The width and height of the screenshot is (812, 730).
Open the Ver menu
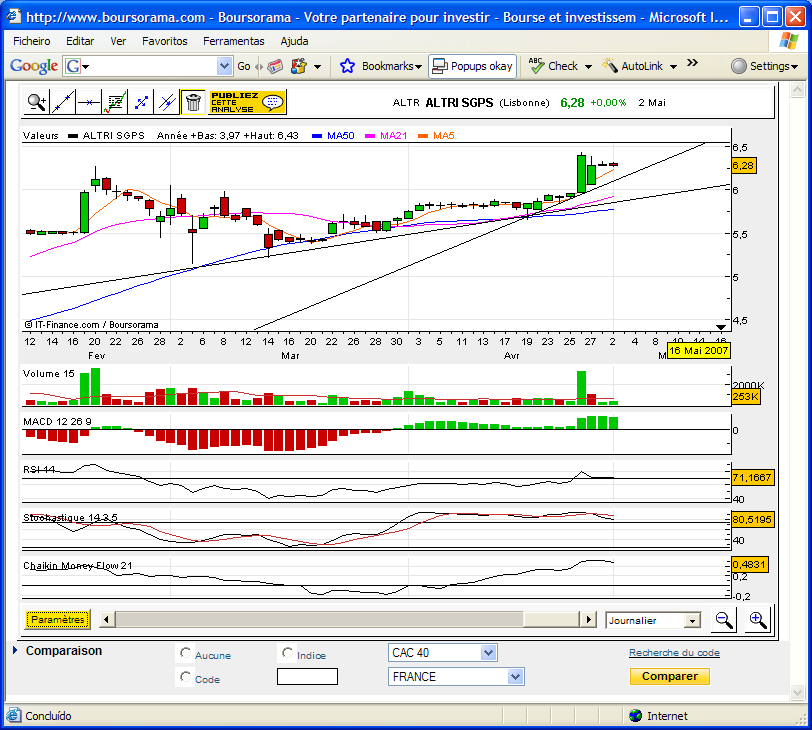pyautogui.click(x=118, y=41)
